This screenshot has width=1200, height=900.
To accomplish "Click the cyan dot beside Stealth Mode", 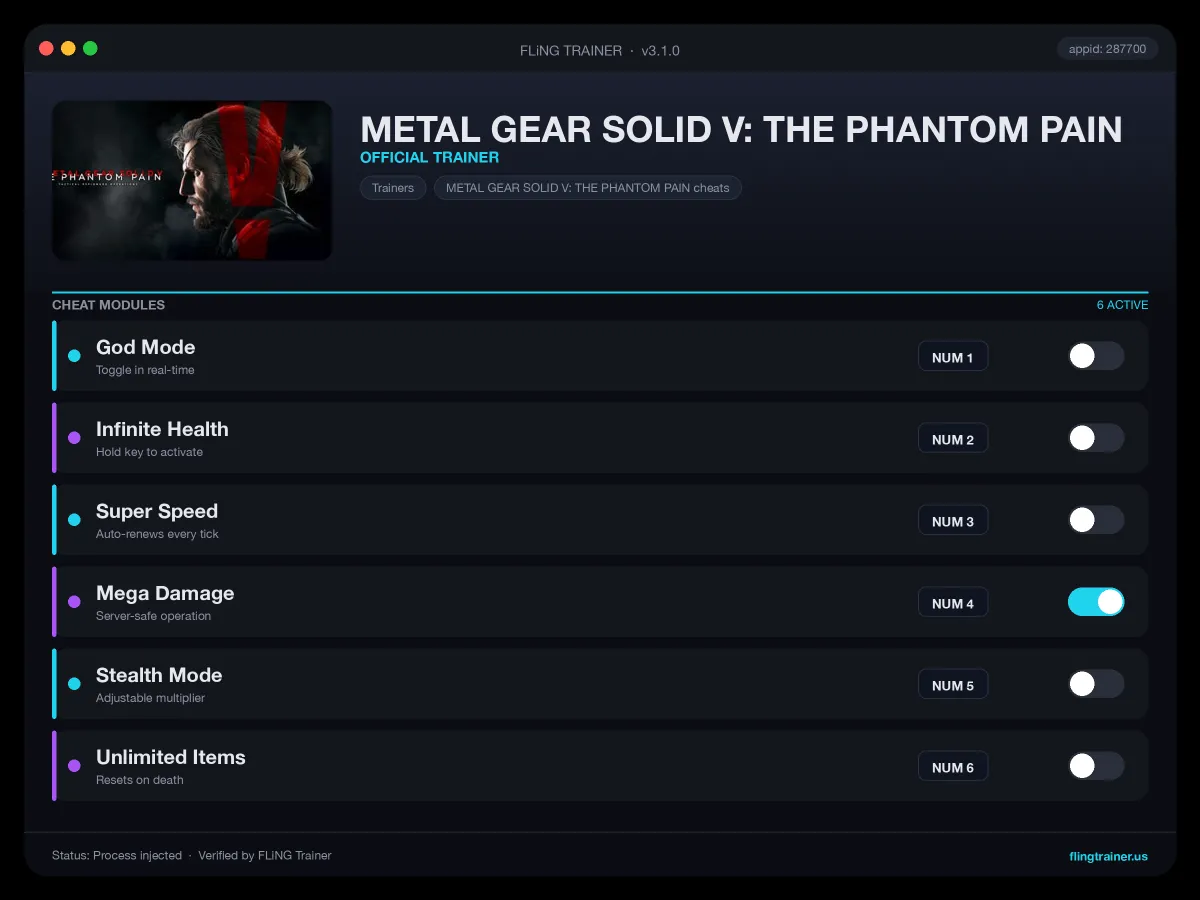I will tap(74, 684).
